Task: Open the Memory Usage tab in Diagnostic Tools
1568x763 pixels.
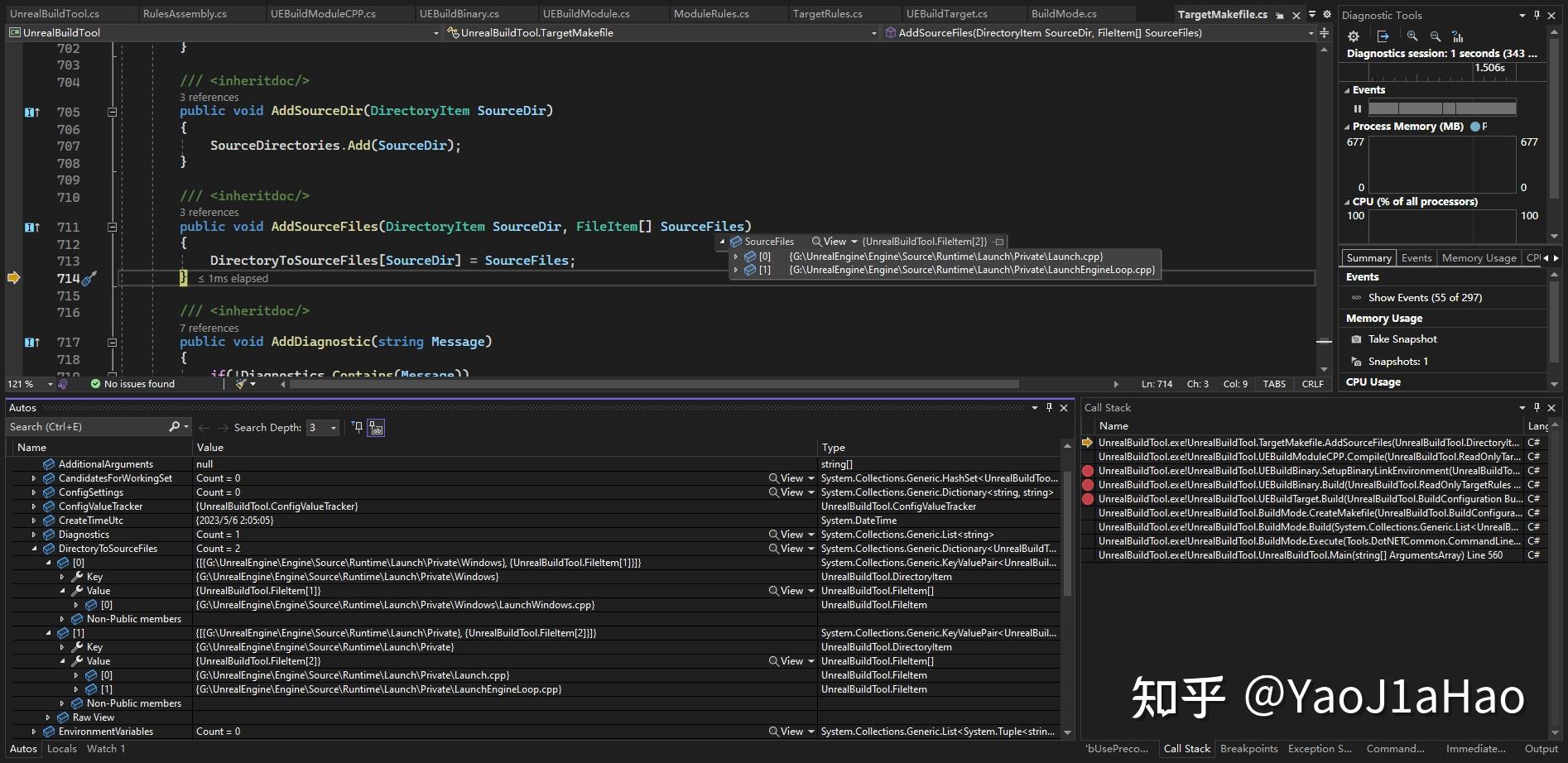Action: tap(1479, 257)
